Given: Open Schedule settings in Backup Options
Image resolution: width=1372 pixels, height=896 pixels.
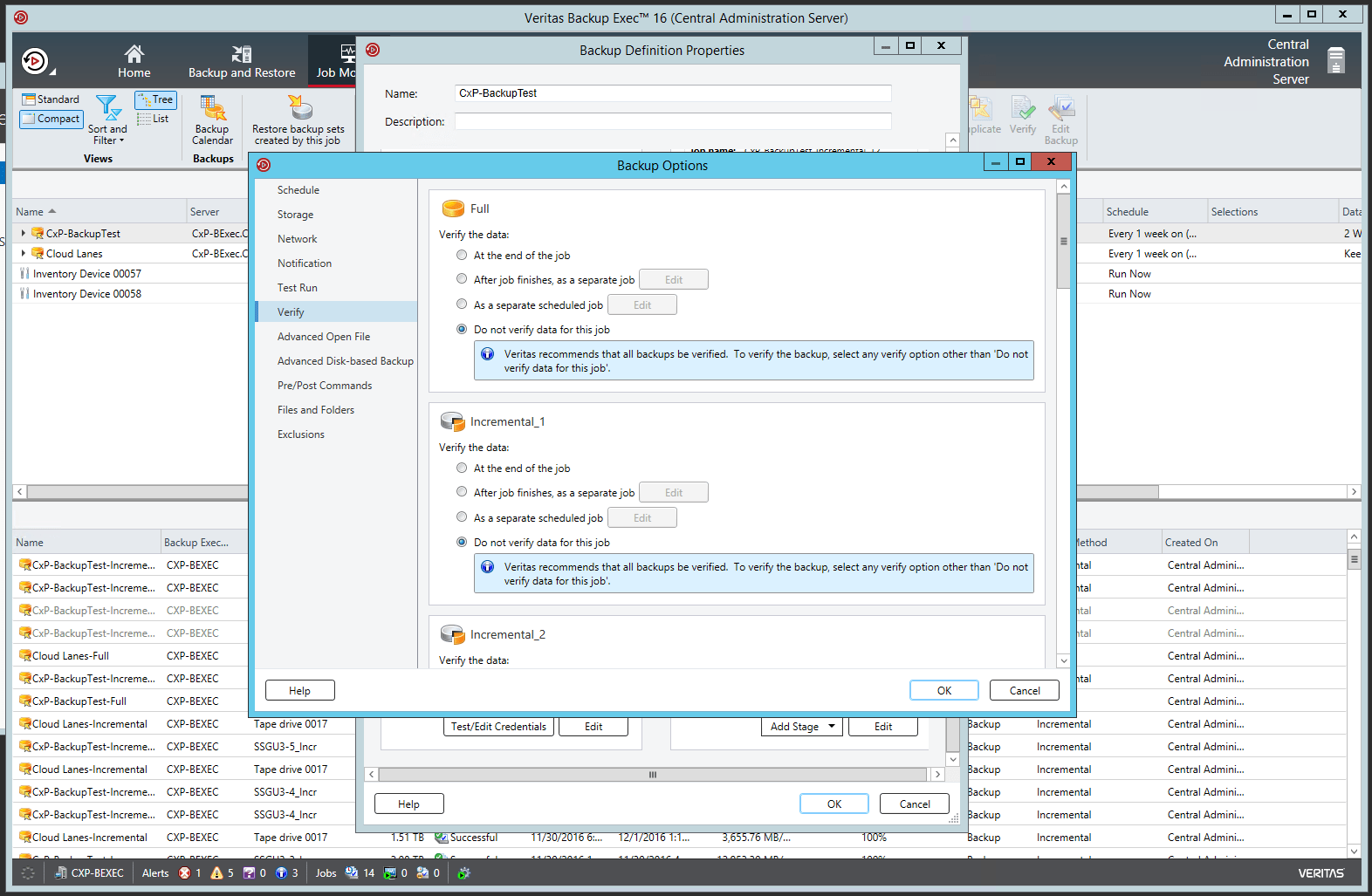Looking at the screenshot, I should coord(336,190).
